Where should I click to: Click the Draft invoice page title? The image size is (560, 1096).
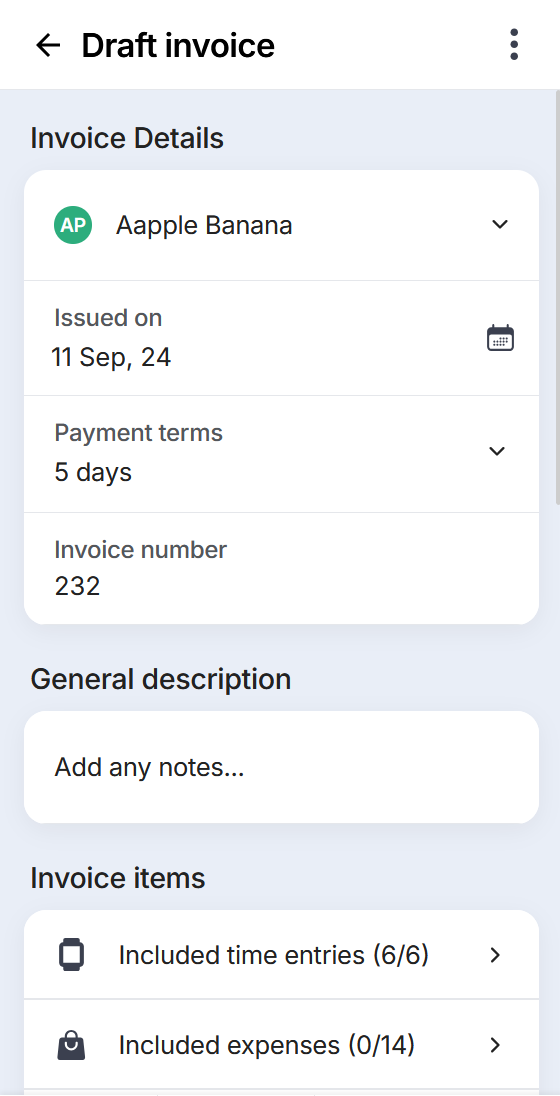[x=178, y=45]
